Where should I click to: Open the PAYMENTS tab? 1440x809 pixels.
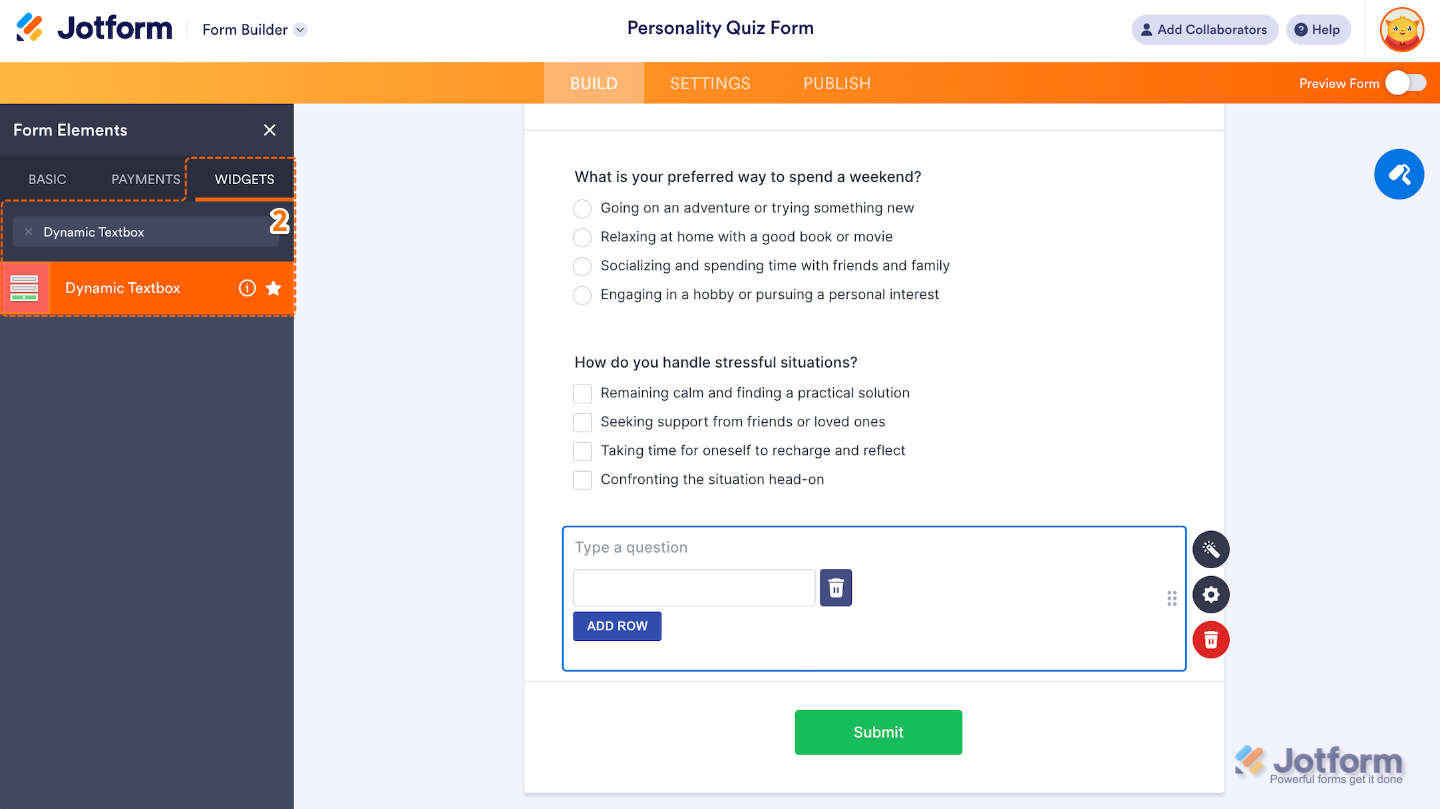coord(144,179)
